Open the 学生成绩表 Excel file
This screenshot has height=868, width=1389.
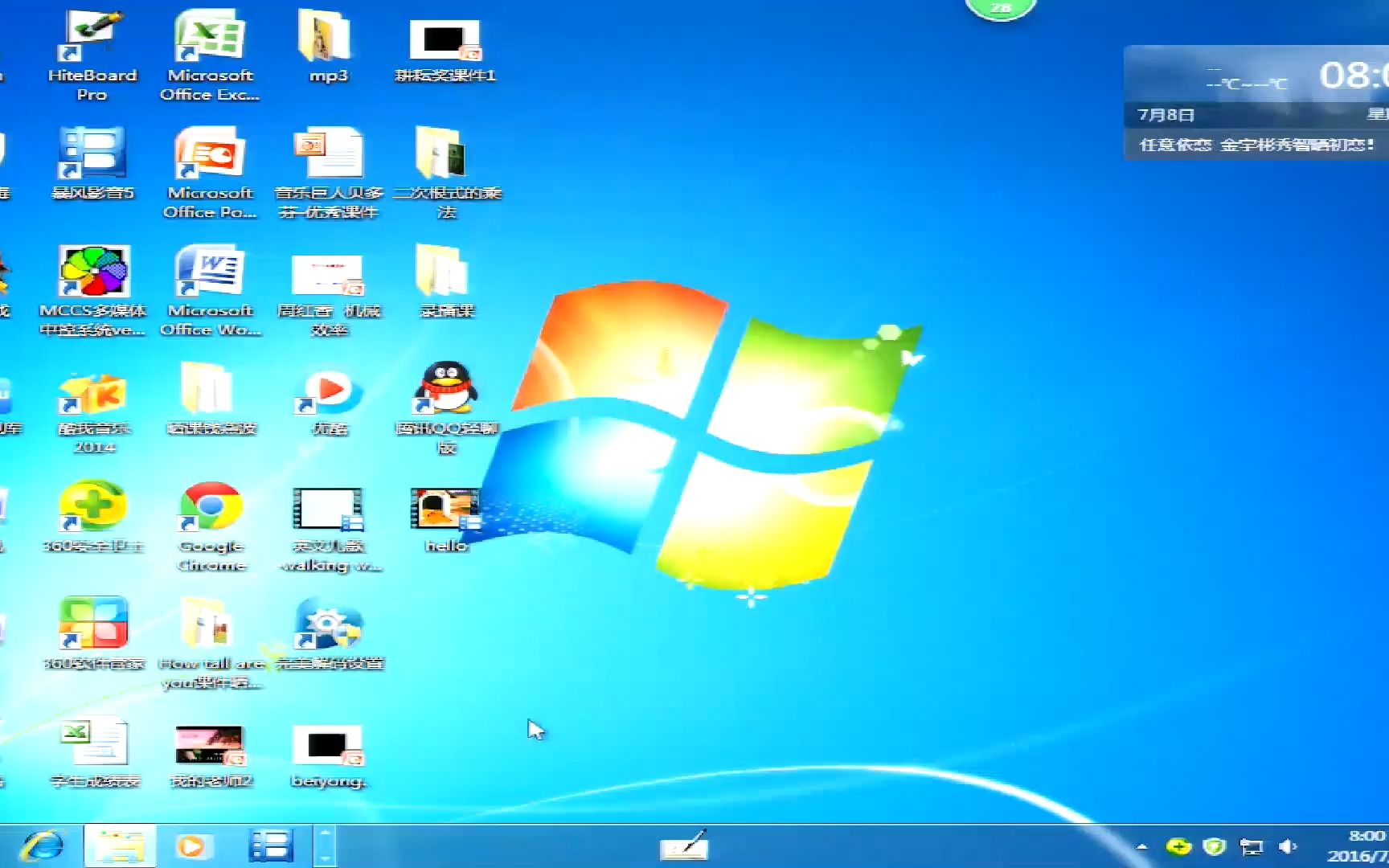pyautogui.click(x=95, y=753)
